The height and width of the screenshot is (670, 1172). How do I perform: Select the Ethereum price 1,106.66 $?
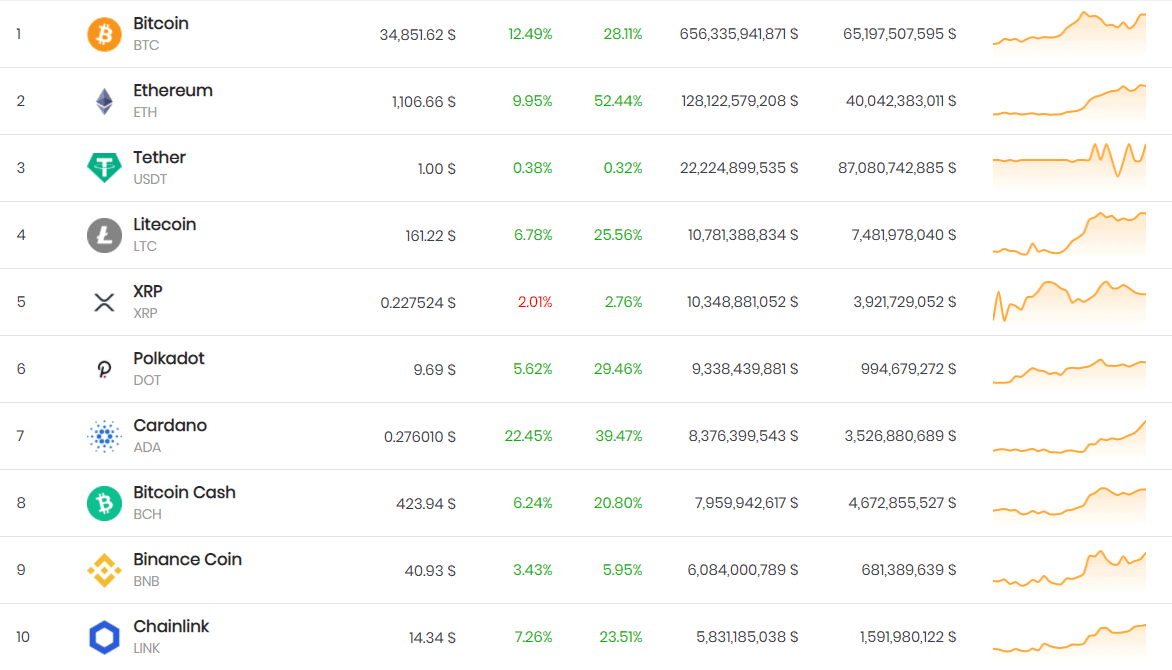pos(423,102)
